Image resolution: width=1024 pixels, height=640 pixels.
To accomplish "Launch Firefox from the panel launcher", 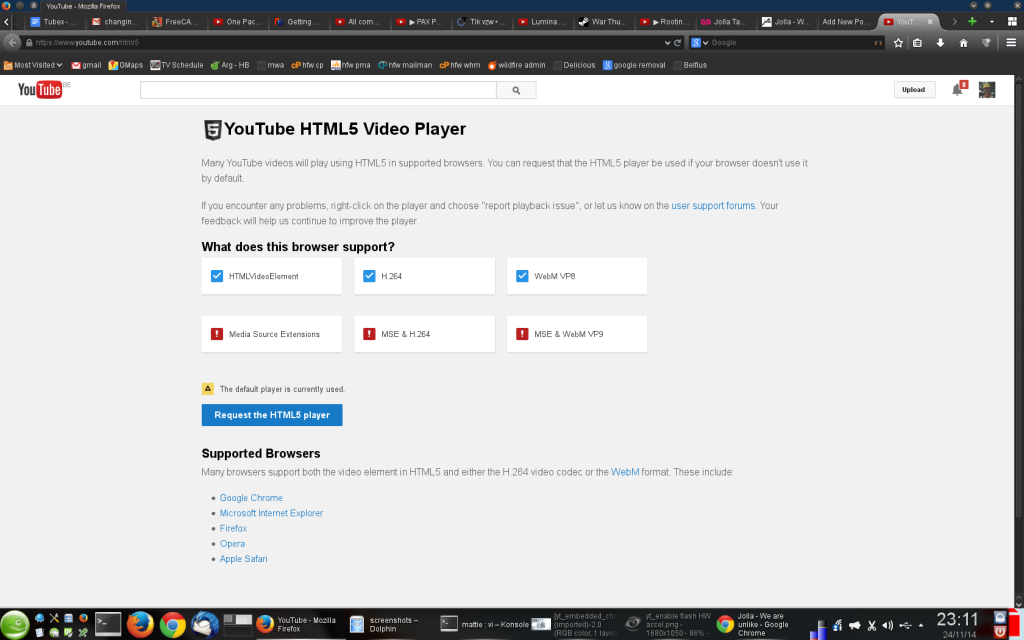I will point(140,624).
